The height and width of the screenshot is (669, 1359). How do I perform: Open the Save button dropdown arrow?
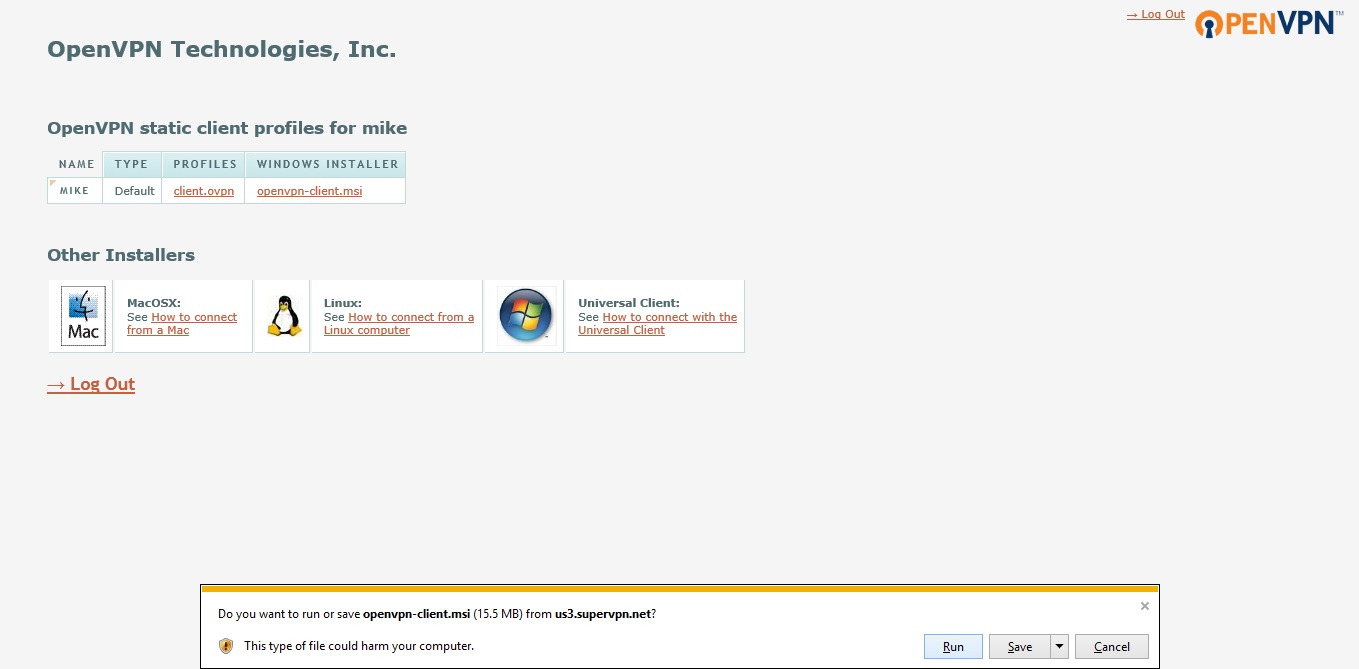click(x=1059, y=646)
